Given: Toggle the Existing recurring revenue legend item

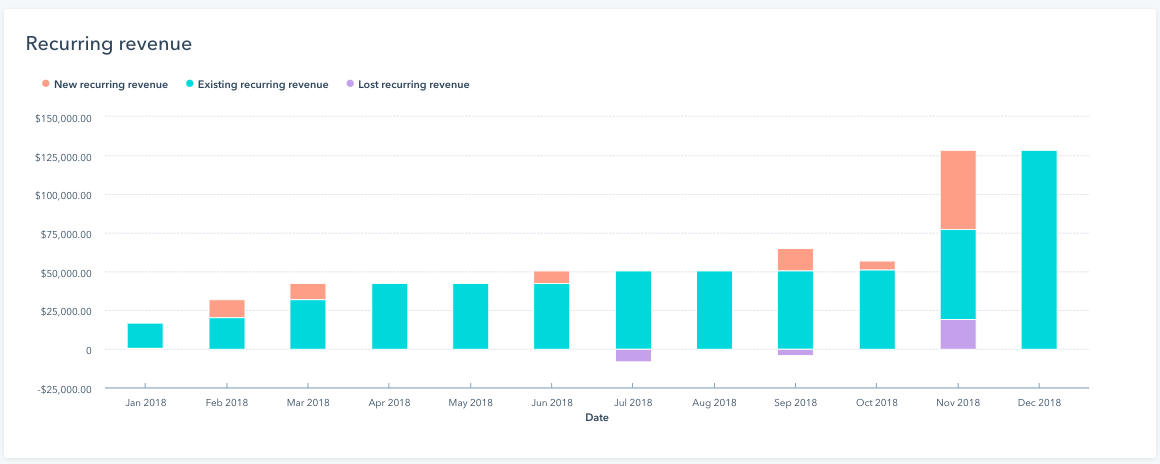Looking at the screenshot, I should (x=263, y=85).
